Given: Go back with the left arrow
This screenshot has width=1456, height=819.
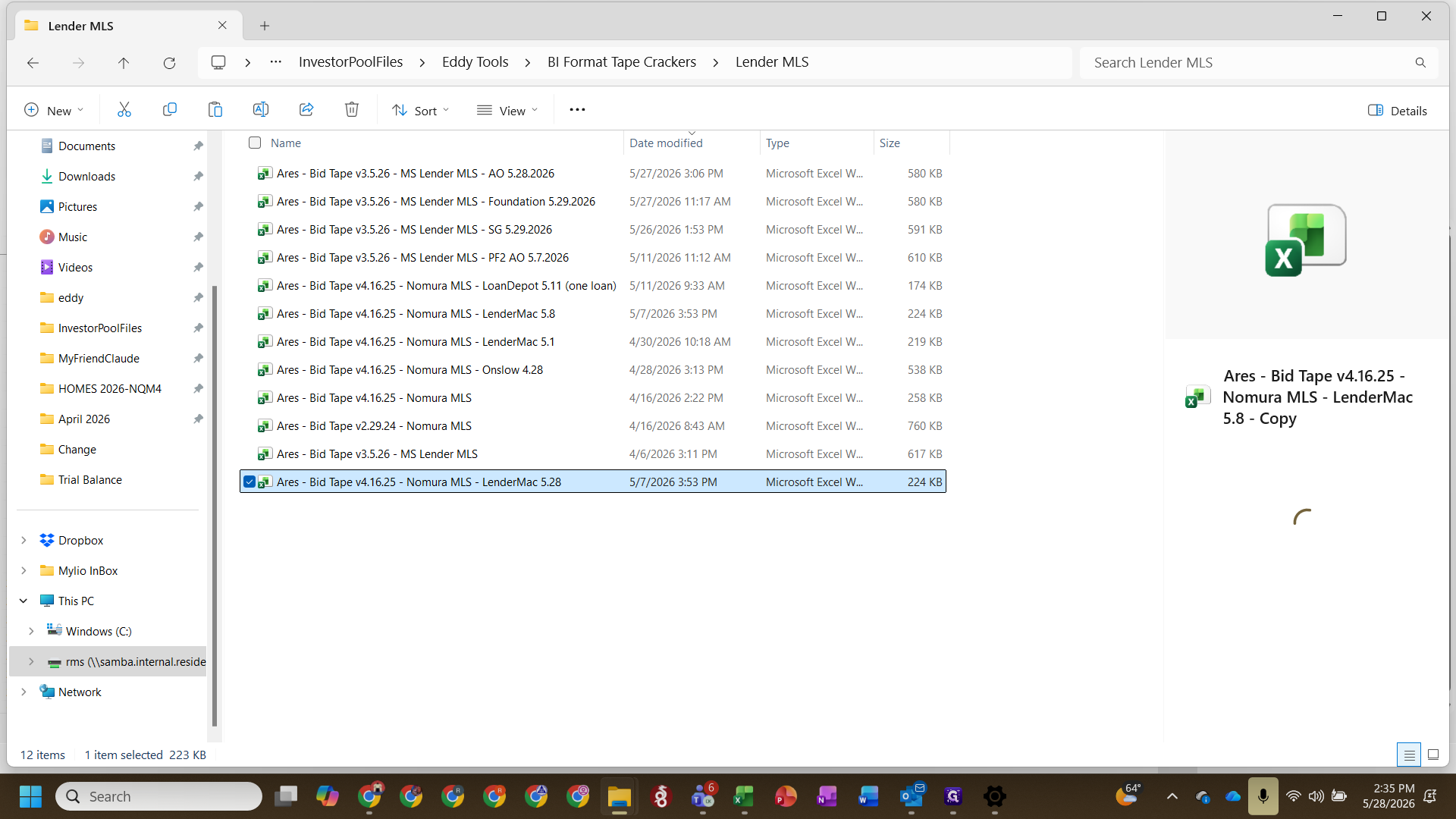Looking at the screenshot, I should pyautogui.click(x=33, y=63).
